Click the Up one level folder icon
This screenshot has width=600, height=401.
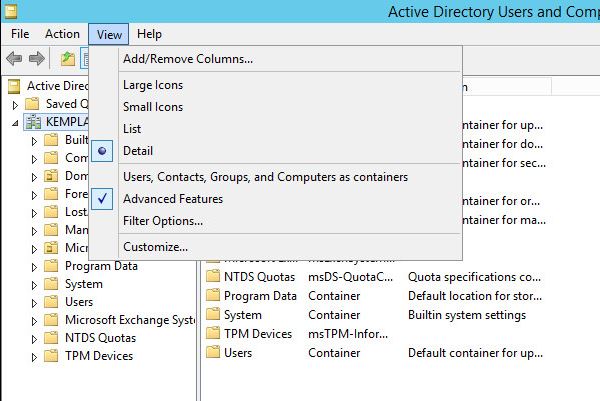(x=68, y=59)
